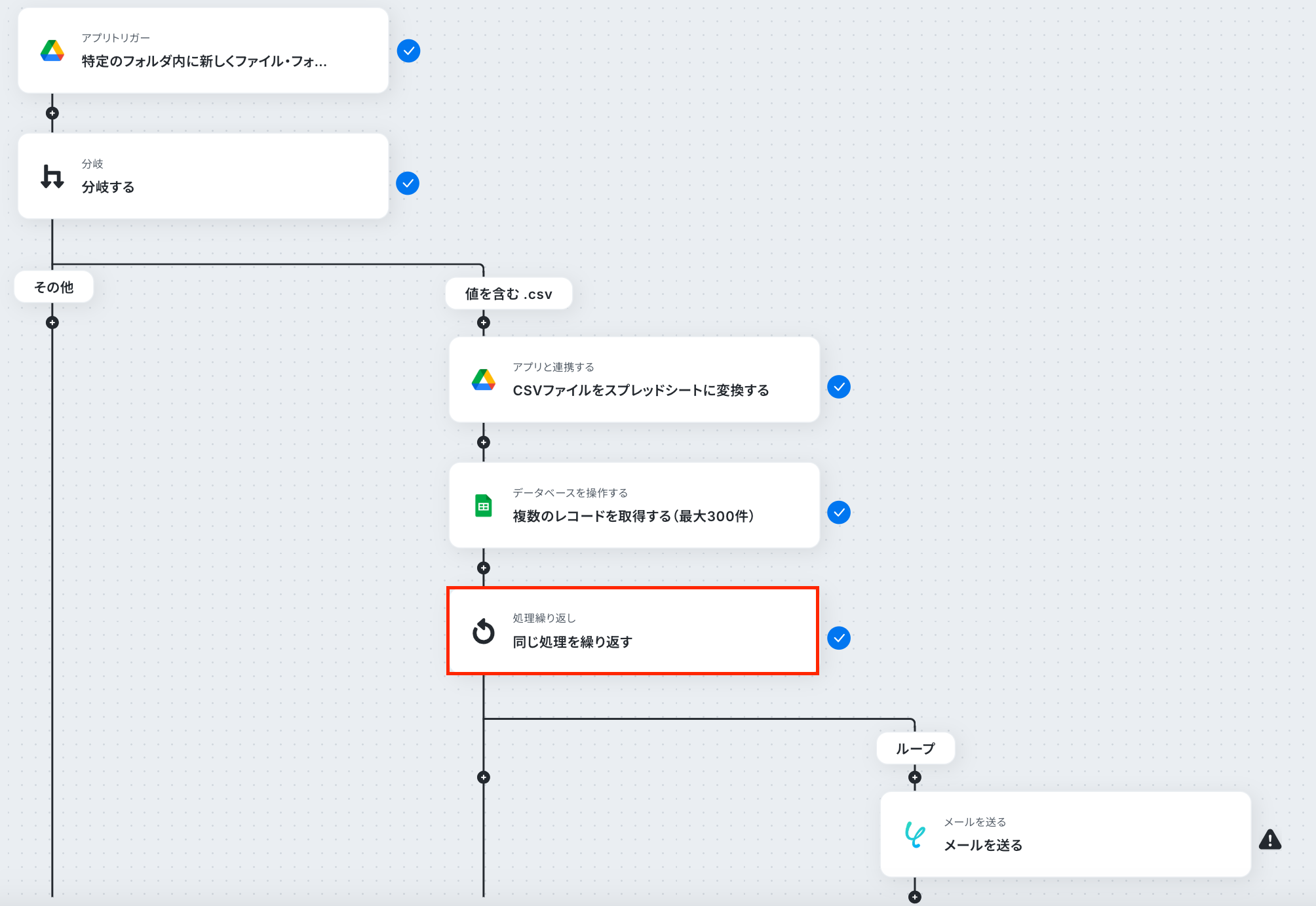Click warning triangle beside メールを送る
1316x906 pixels.
[1269, 840]
